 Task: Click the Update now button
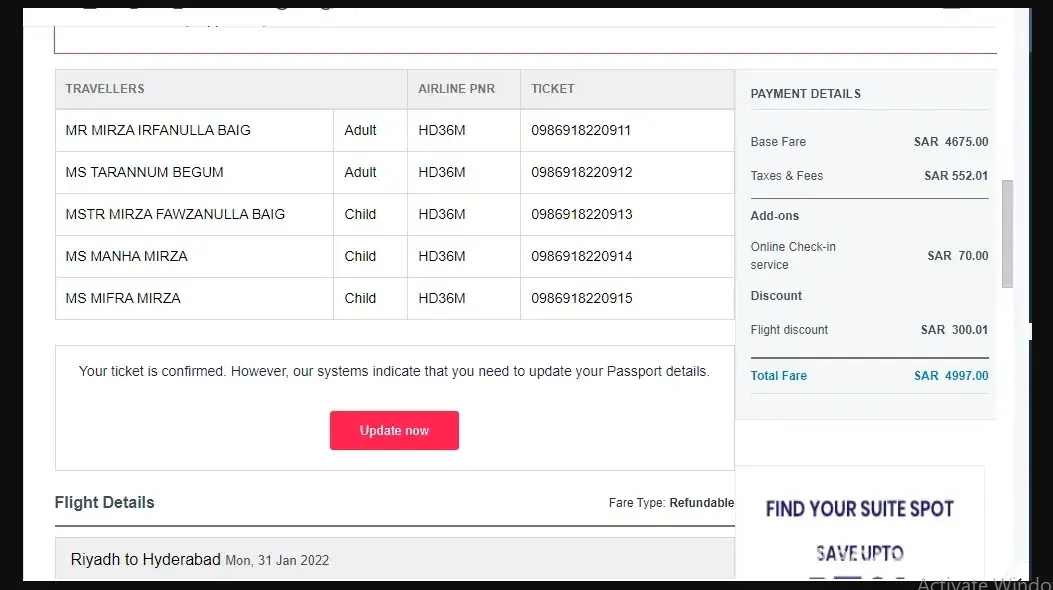(394, 430)
